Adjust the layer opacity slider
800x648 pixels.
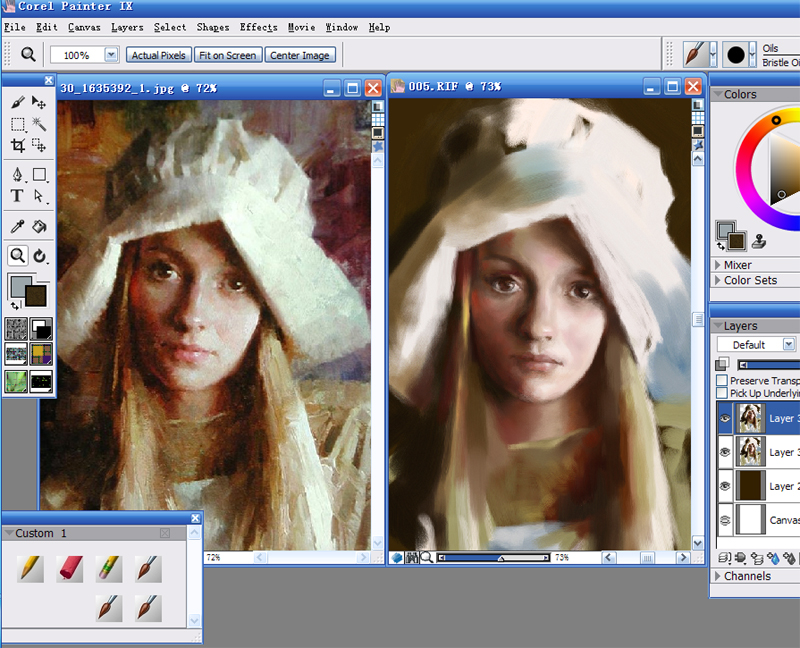(768, 364)
